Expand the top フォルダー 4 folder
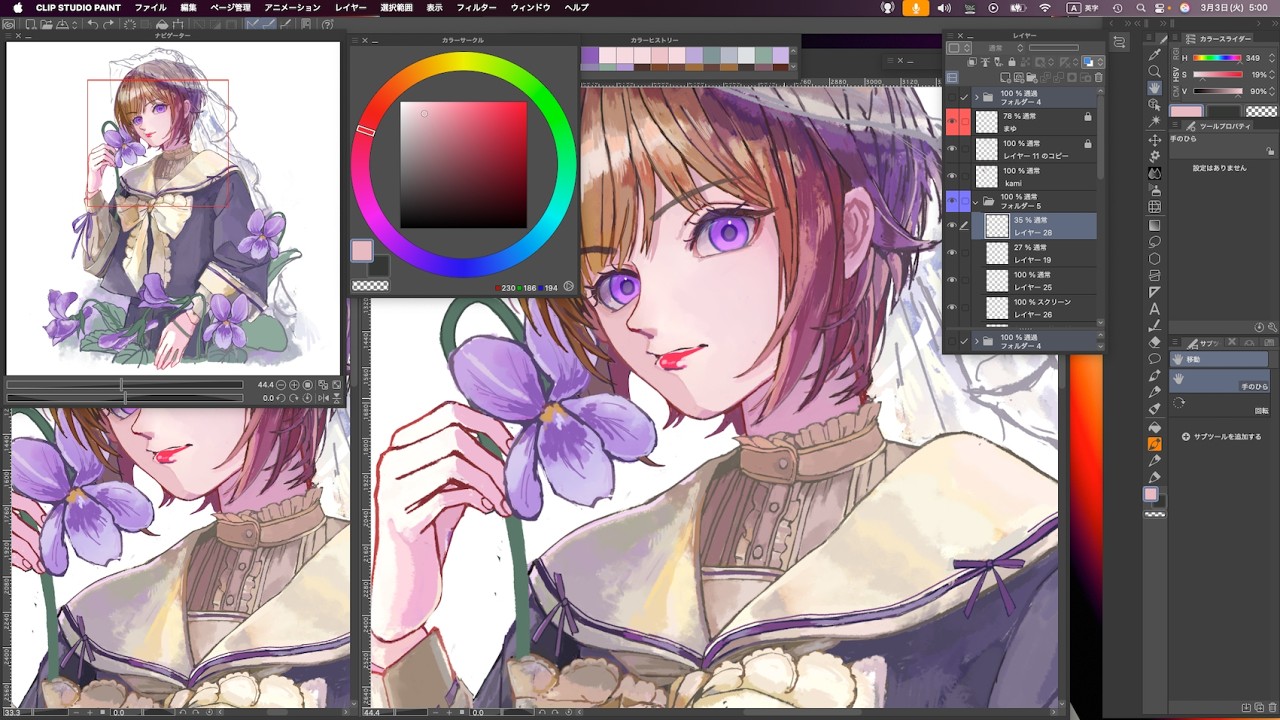The height and width of the screenshot is (720, 1280). click(x=976, y=97)
